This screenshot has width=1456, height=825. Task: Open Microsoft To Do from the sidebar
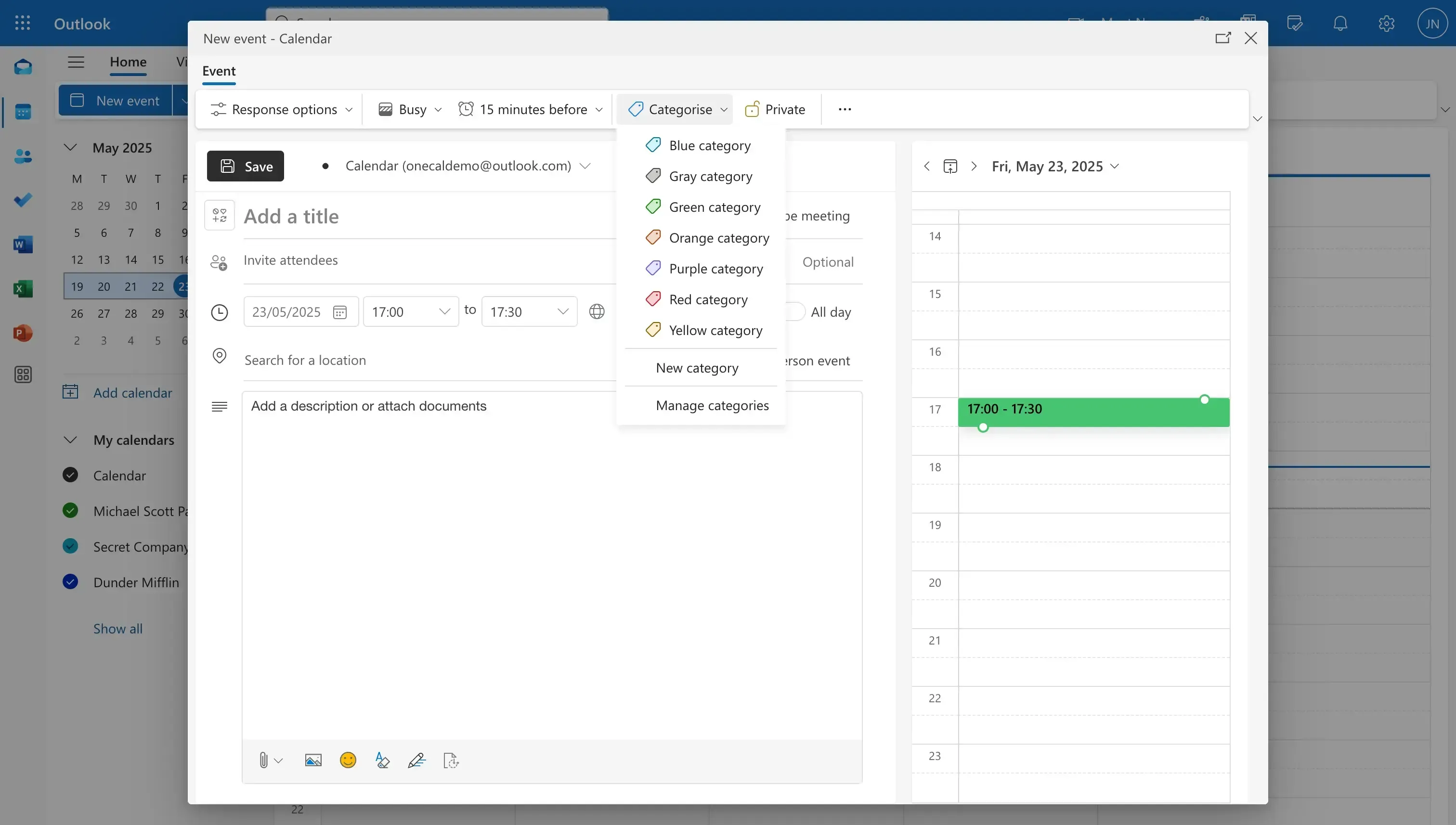(23, 200)
